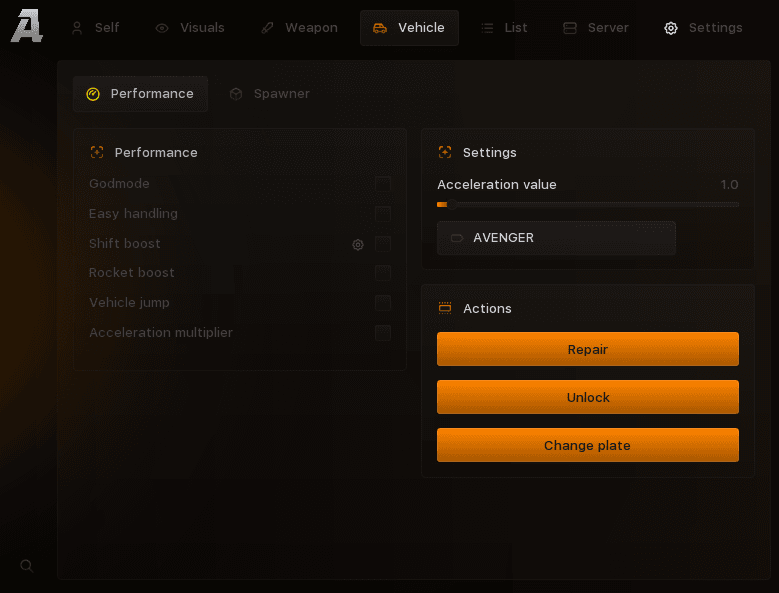Click the Easy handling label
This screenshot has width=779, height=593.
pyautogui.click(x=133, y=214)
